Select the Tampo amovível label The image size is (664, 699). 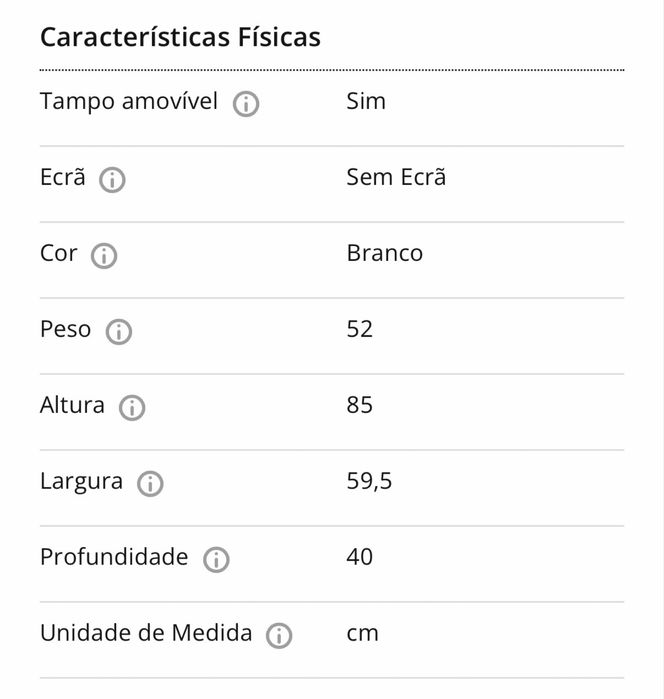click(x=128, y=102)
